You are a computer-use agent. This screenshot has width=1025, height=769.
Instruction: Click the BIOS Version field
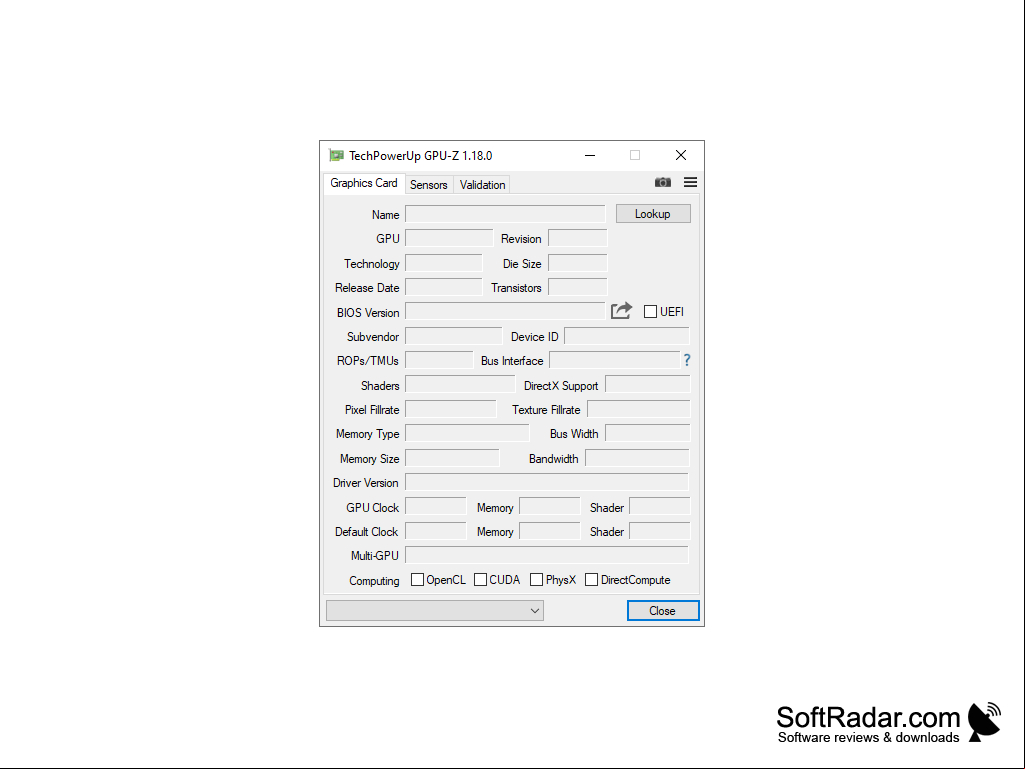(x=505, y=312)
